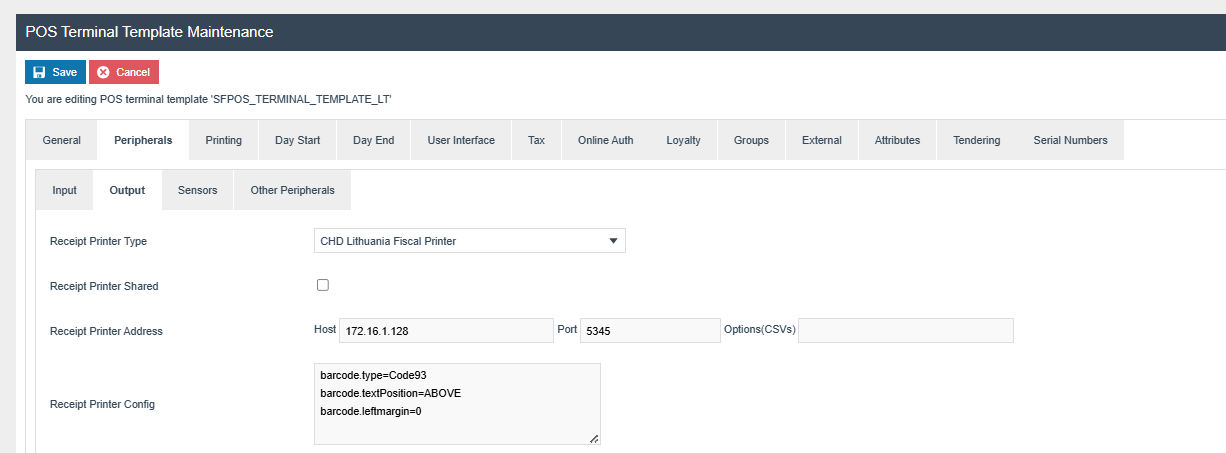Open the Printing tab

pos(223,140)
